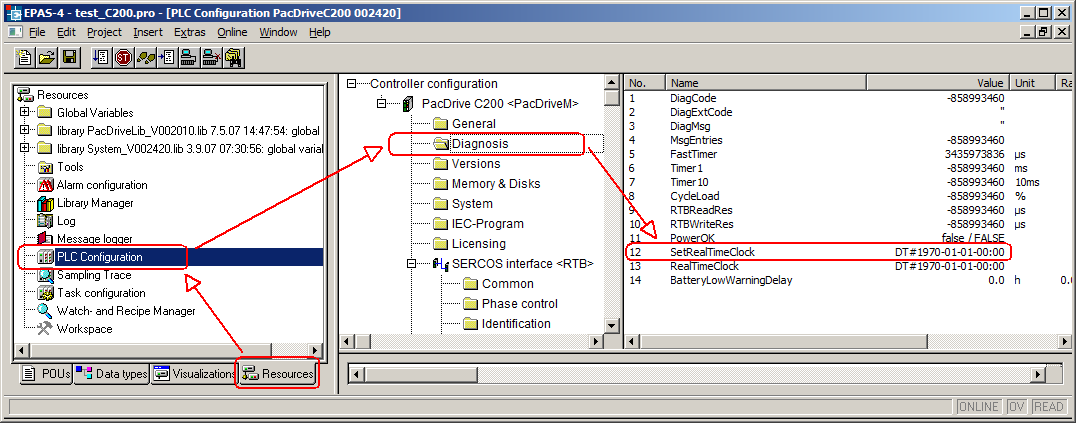
Task: Select the Phase control folder
Action: 519,304
